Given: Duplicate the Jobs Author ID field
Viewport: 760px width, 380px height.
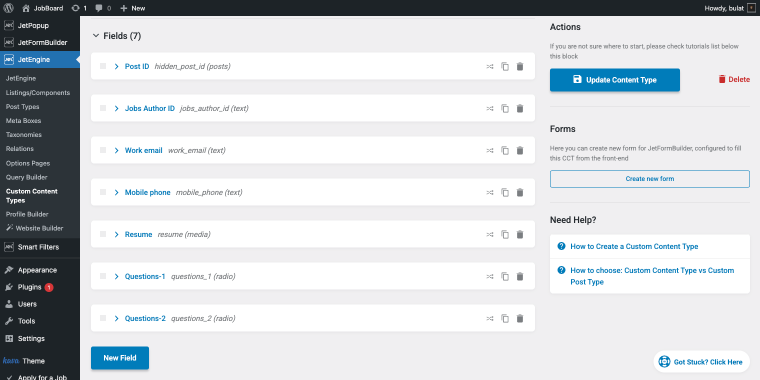Looking at the screenshot, I should click(x=505, y=109).
